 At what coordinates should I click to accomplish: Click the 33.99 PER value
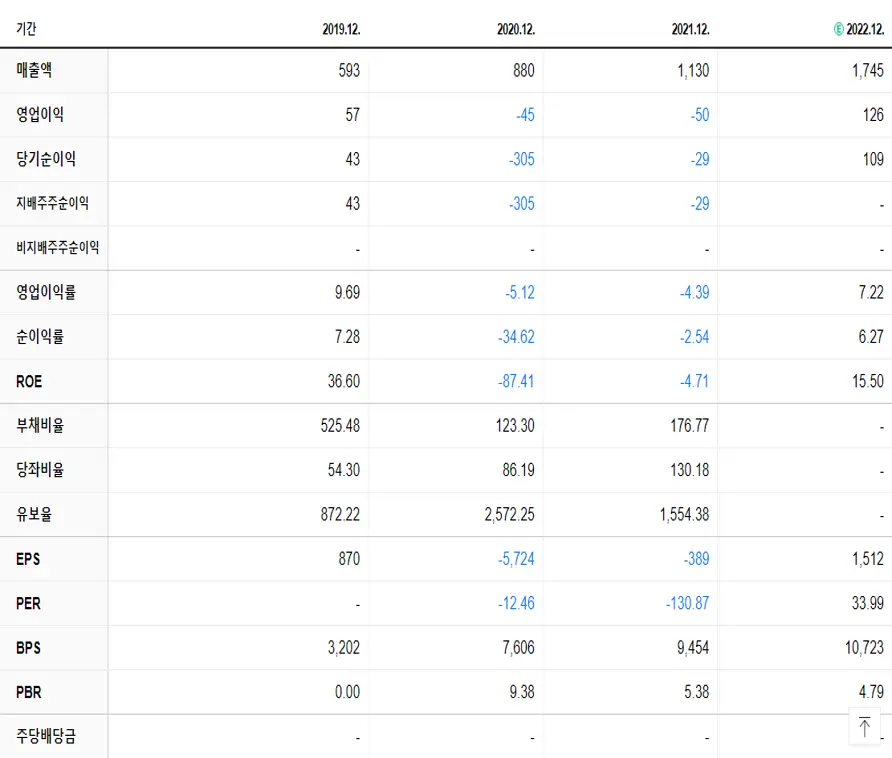click(868, 603)
